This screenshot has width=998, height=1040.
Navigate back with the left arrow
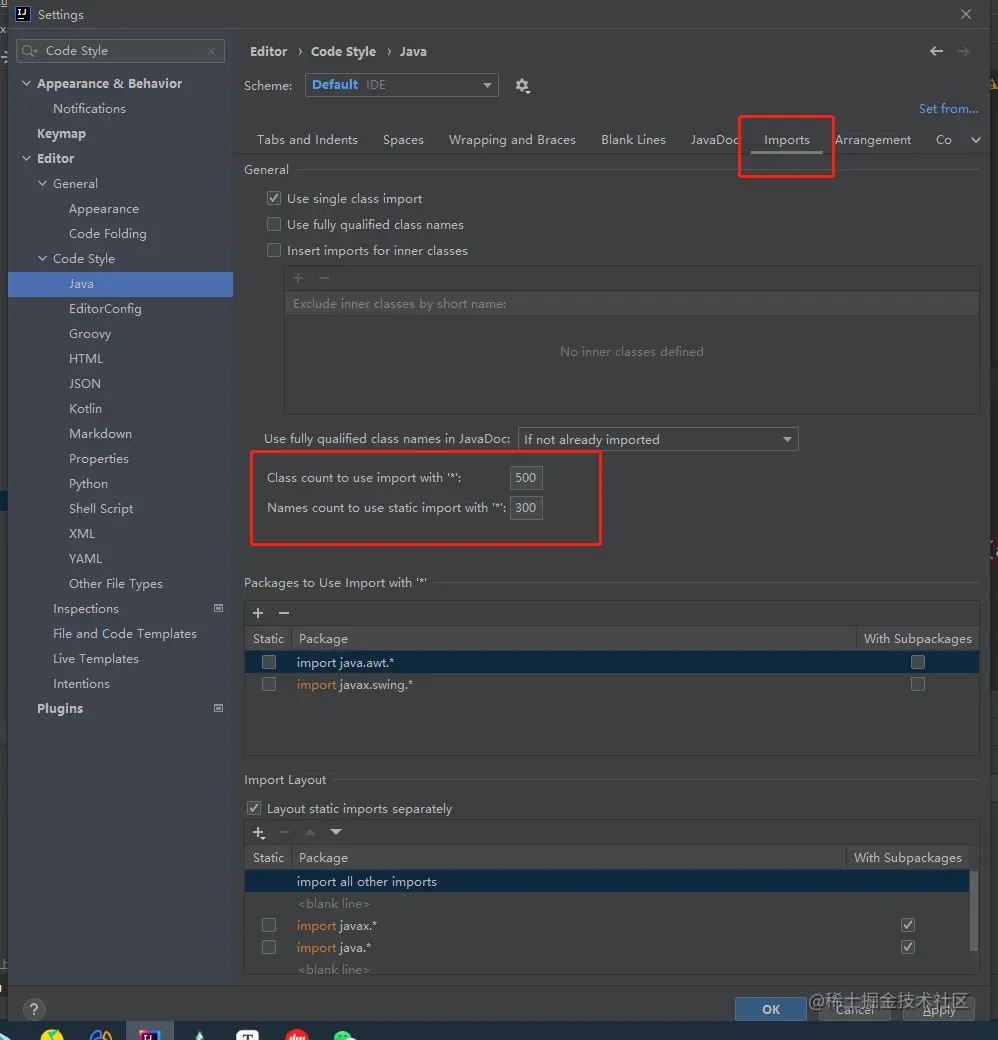tap(936, 51)
